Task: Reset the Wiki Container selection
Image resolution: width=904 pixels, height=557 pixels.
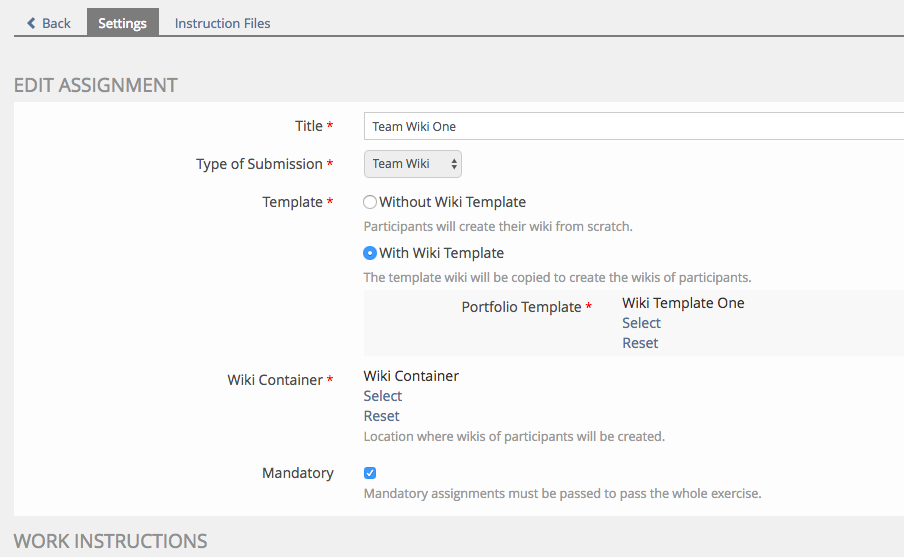Action: (381, 416)
